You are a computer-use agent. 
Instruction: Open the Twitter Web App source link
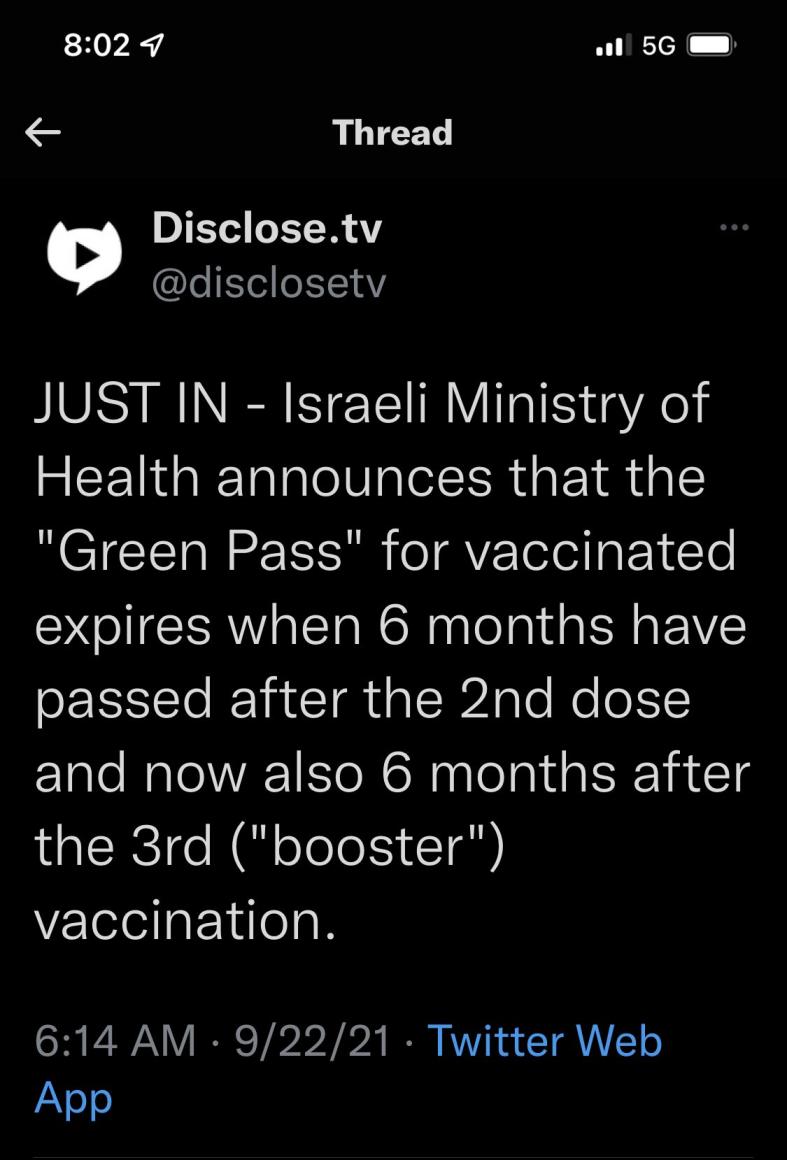(544, 1041)
